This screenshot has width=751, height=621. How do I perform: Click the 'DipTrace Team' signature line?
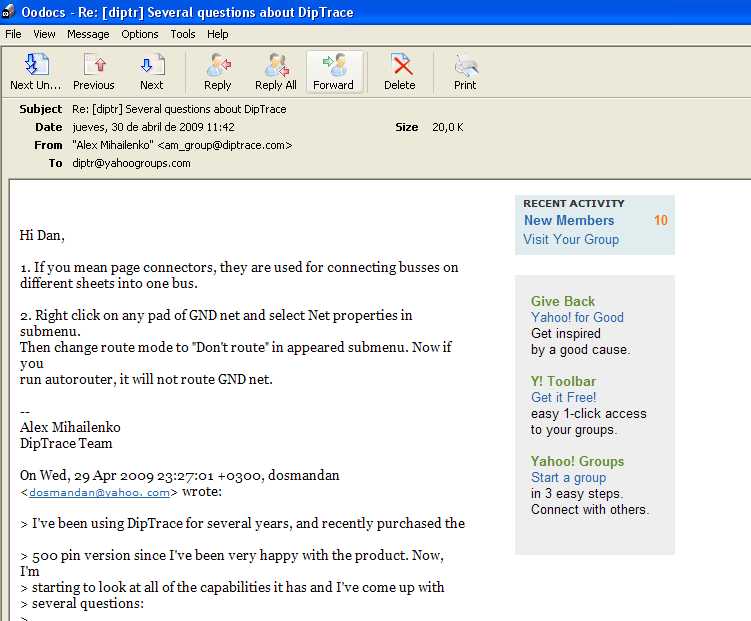[66, 443]
